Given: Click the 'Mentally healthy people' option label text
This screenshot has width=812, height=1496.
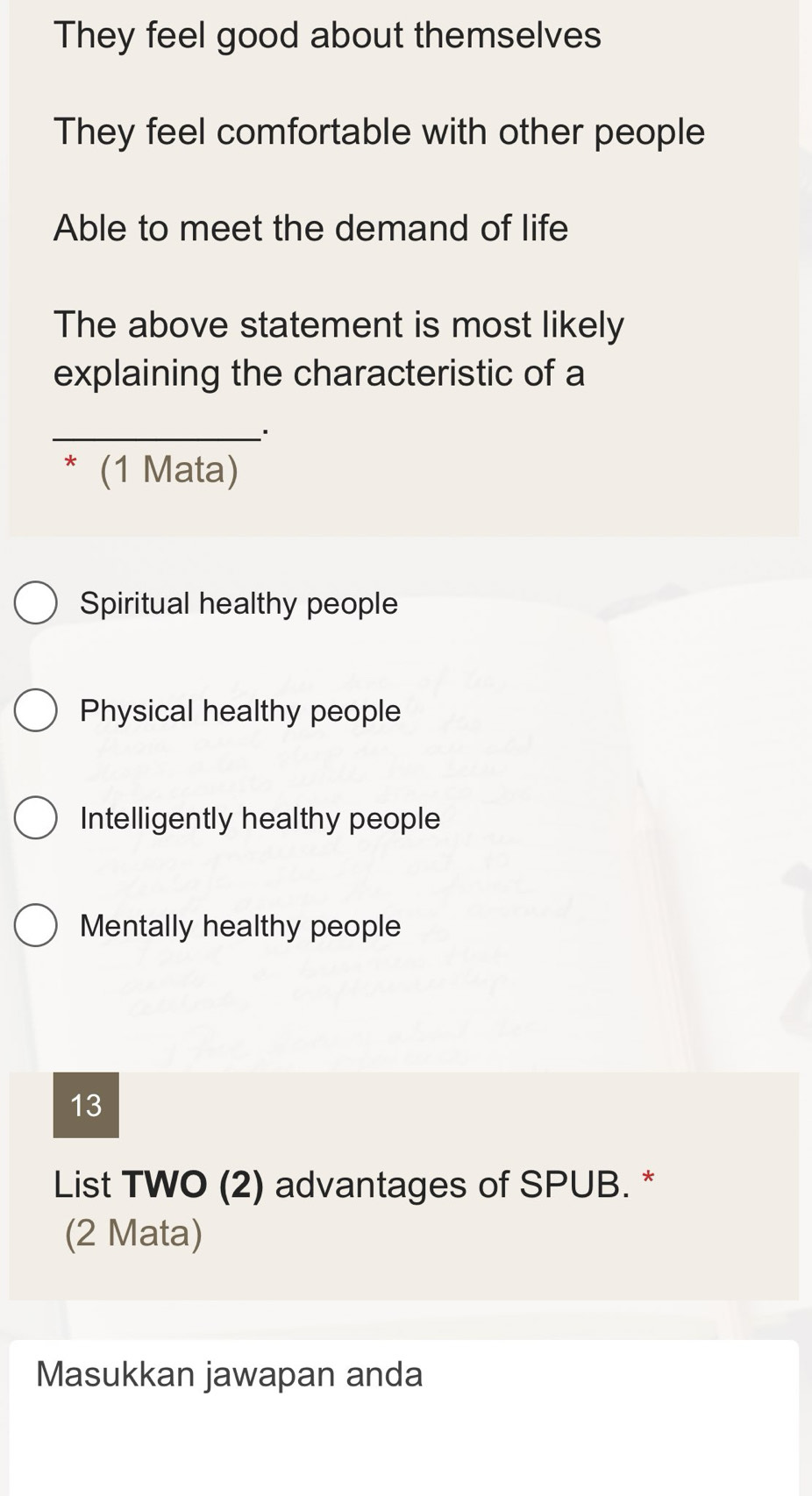Looking at the screenshot, I should coord(240,926).
